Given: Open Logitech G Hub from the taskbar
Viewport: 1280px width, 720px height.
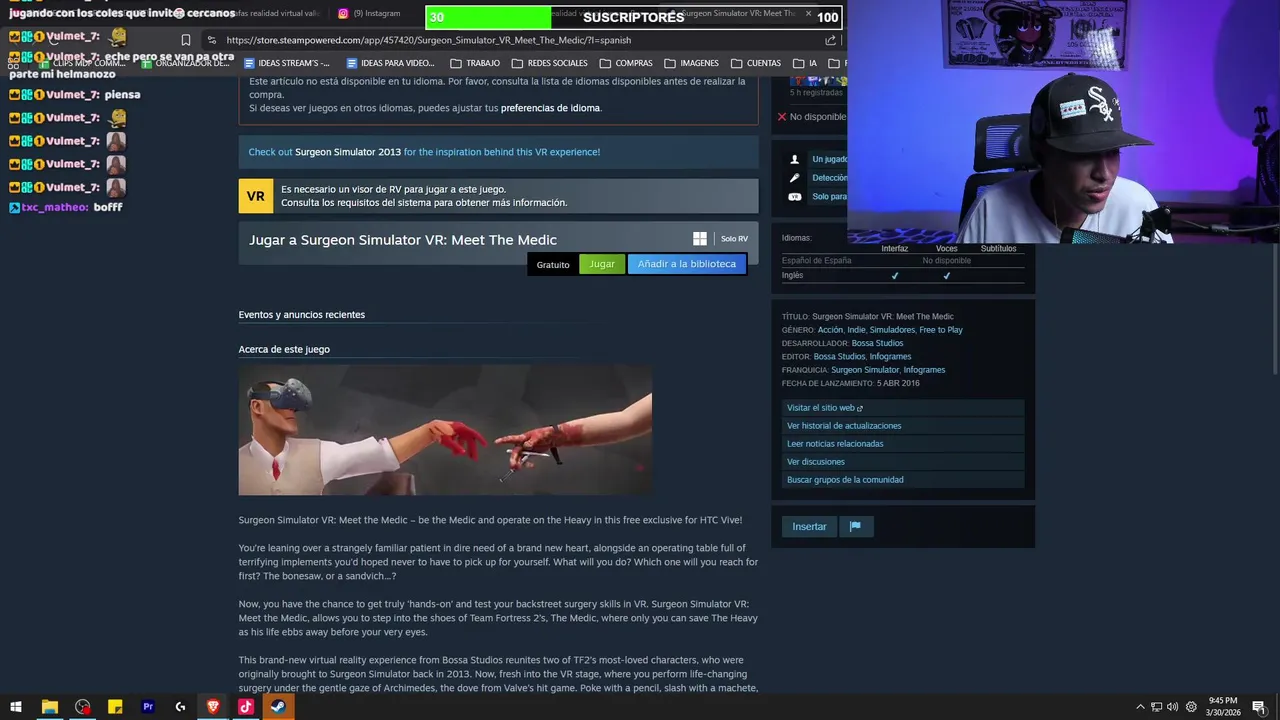Looking at the screenshot, I should [x=180, y=707].
